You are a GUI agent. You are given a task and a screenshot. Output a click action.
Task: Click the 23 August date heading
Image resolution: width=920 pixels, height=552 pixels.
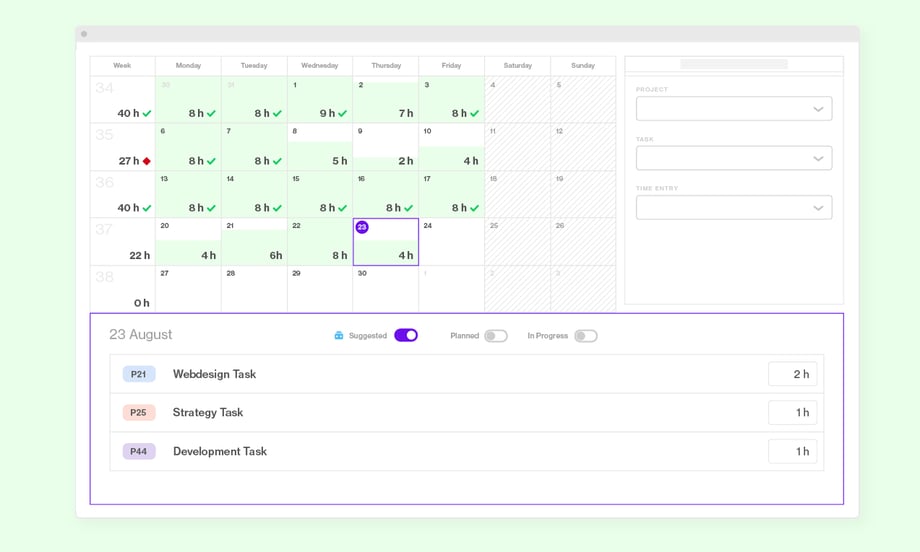click(x=140, y=334)
